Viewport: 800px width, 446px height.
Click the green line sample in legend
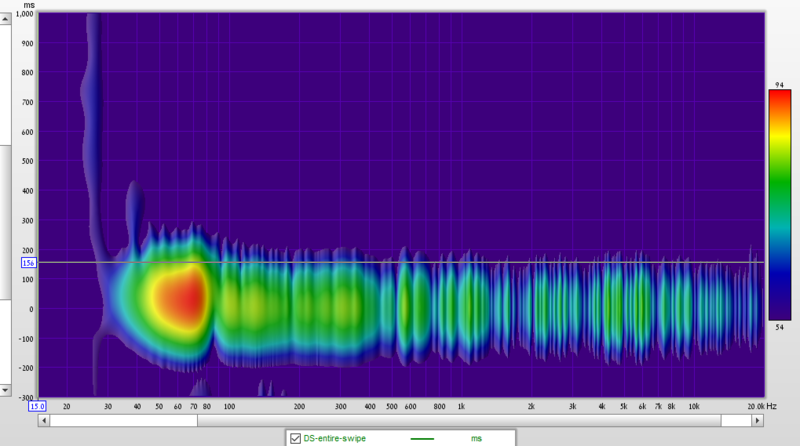pos(422,438)
